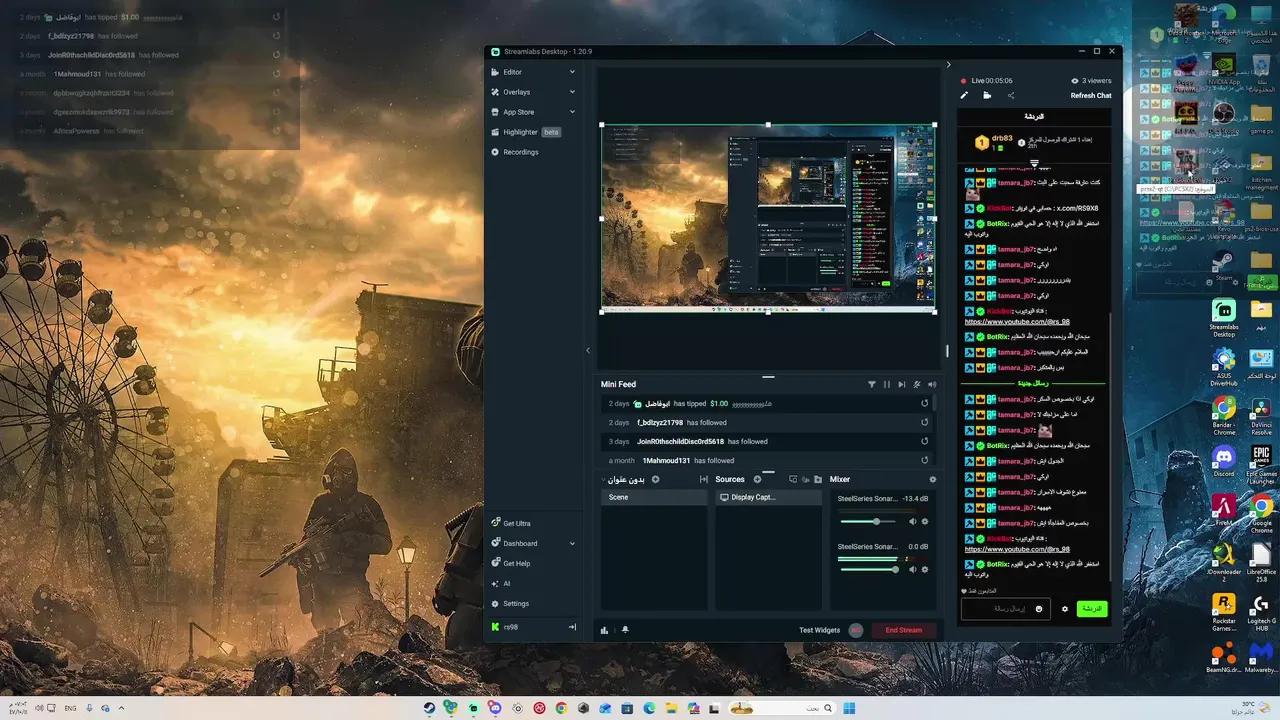Screen dimensions: 1280x720
Task: Skip the current Mini Feed alert
Action: point(902,384)
